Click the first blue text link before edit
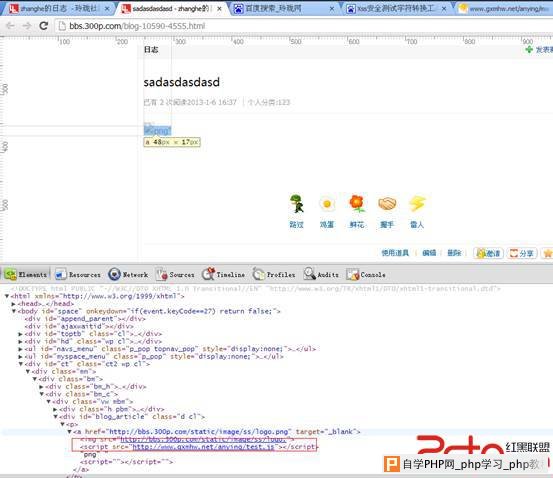Viewport: 553px width, 478px height. pos(395,253)
